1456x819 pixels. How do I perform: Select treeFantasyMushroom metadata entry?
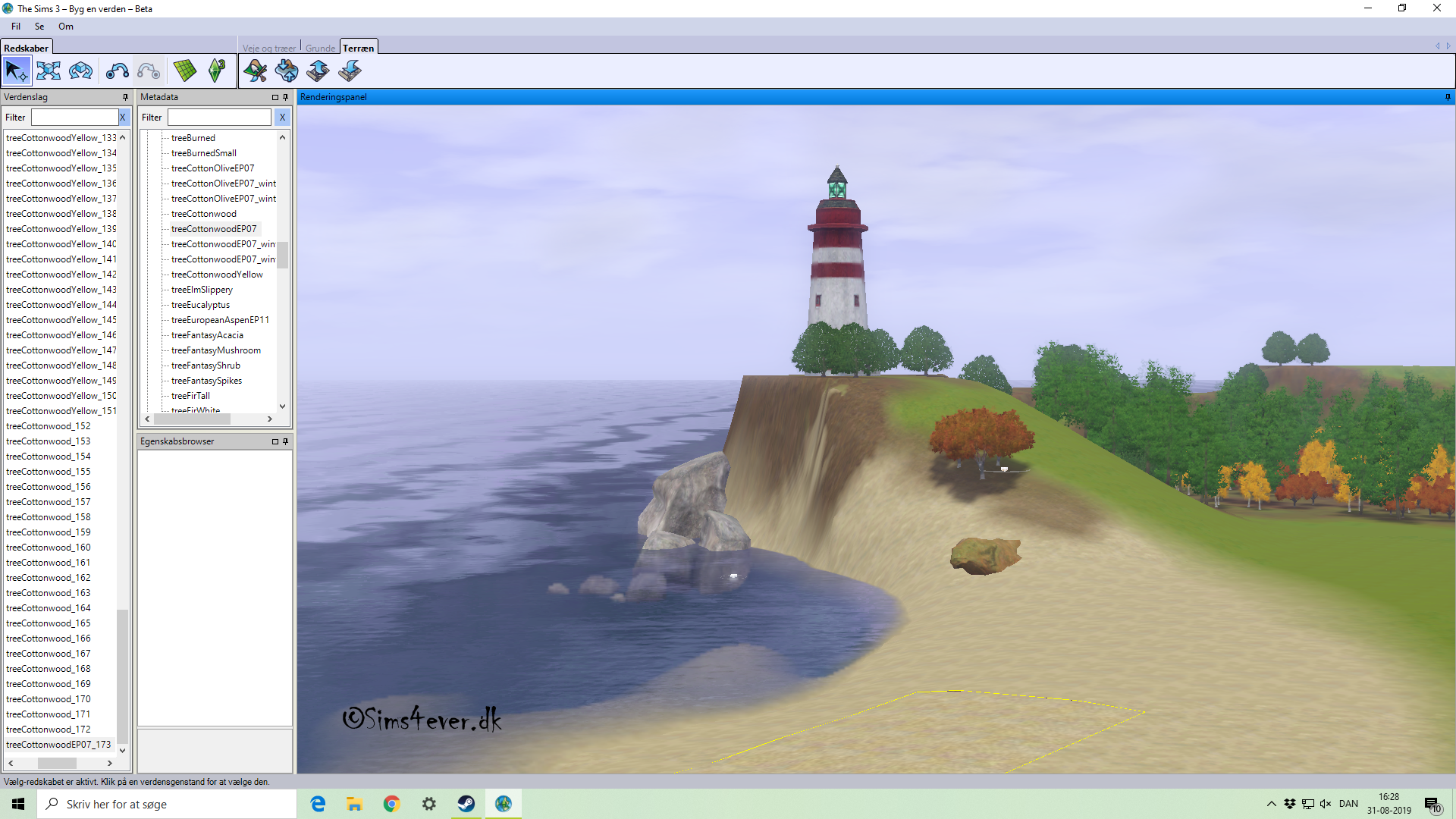(x=216, y=350)
